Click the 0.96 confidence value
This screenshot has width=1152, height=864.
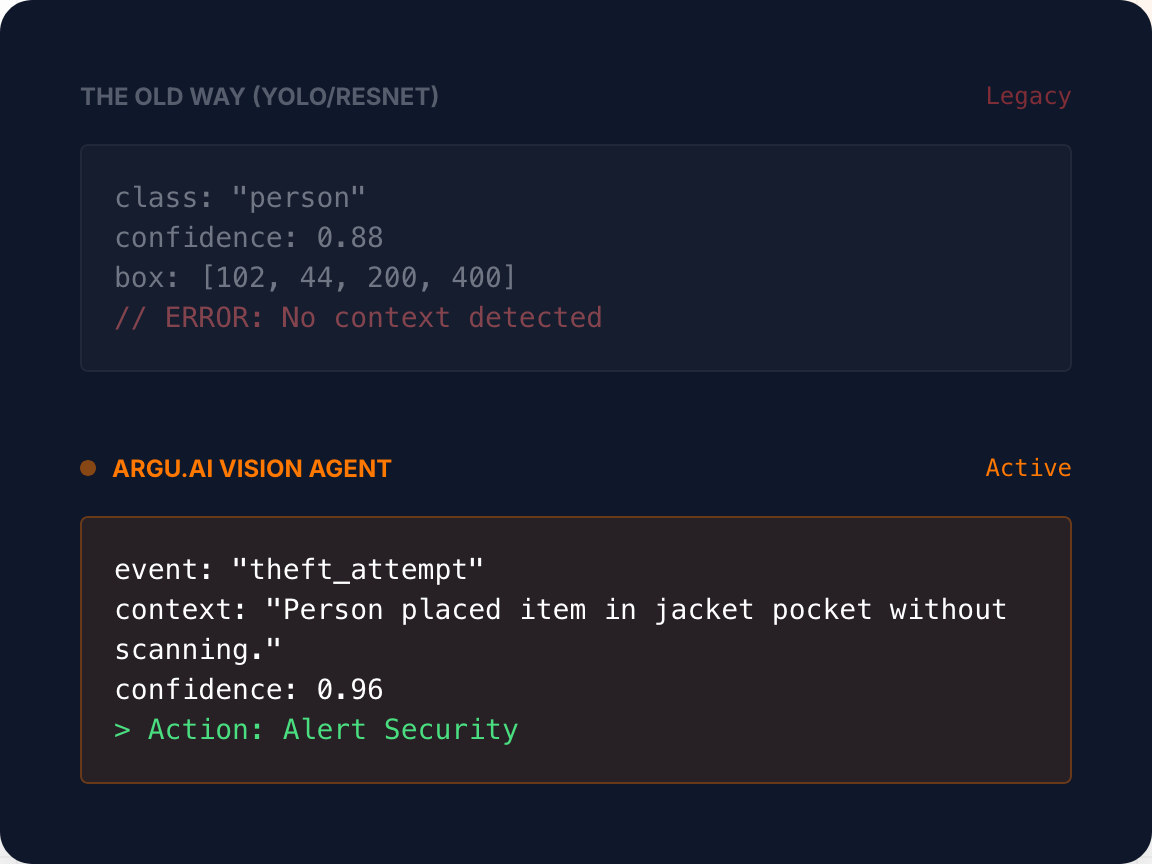coord(350,690)
